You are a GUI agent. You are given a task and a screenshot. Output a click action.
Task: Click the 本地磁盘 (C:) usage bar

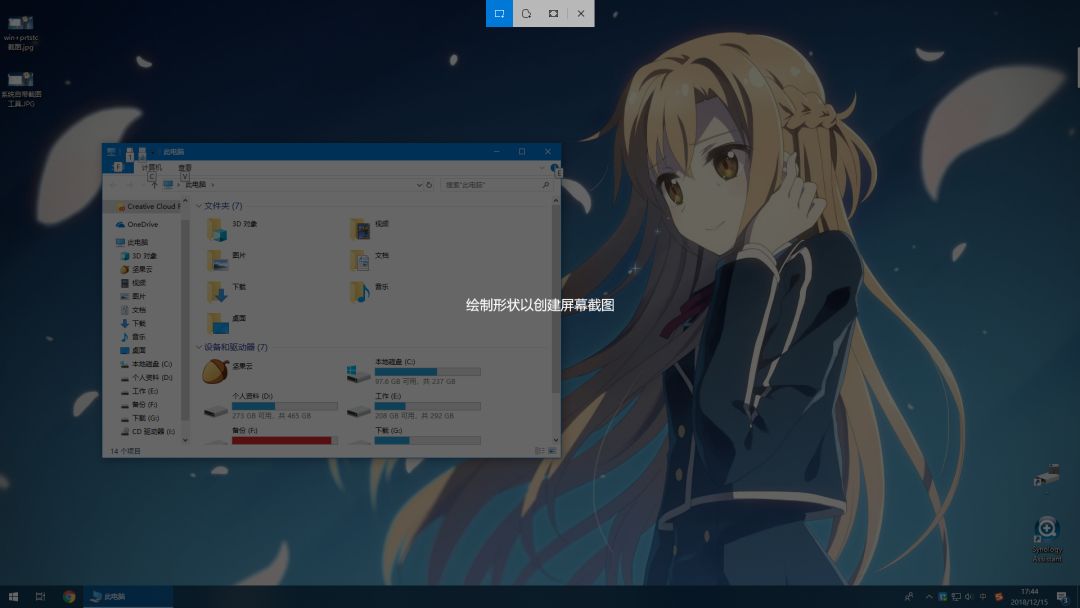click(x=427, y=372)
